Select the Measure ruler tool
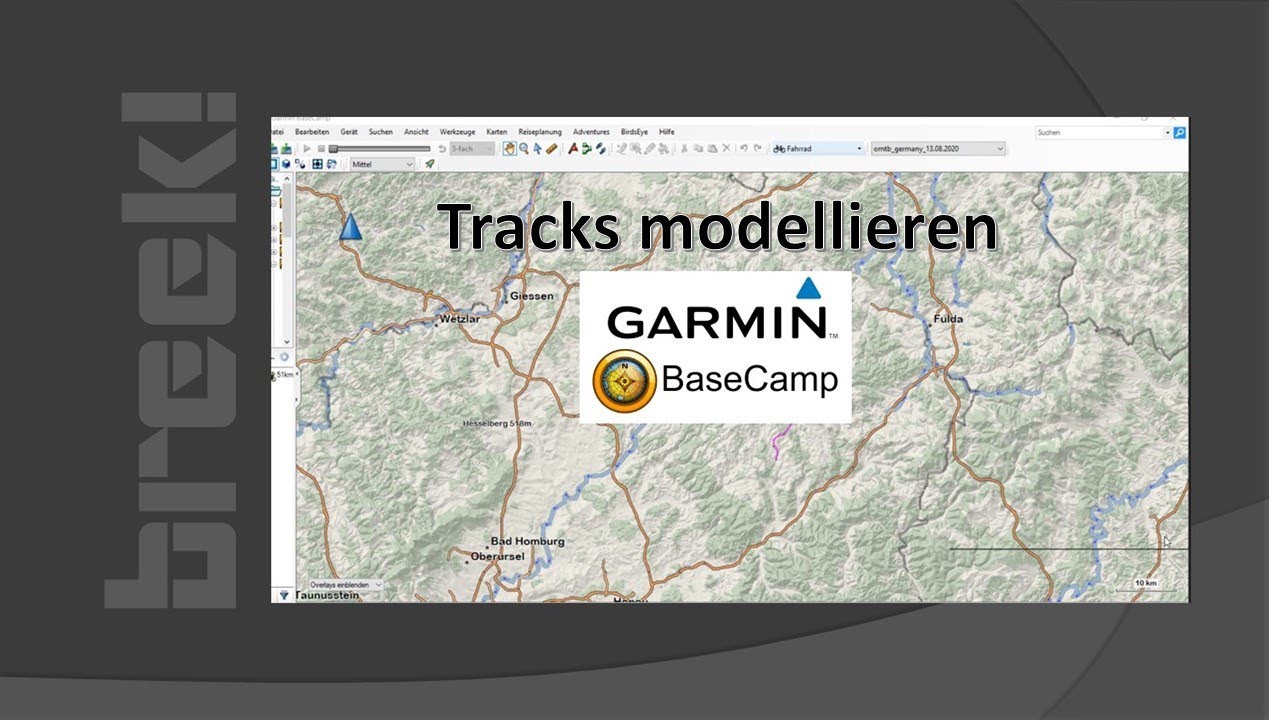1280x720 pixels. (x=551, y=148)
